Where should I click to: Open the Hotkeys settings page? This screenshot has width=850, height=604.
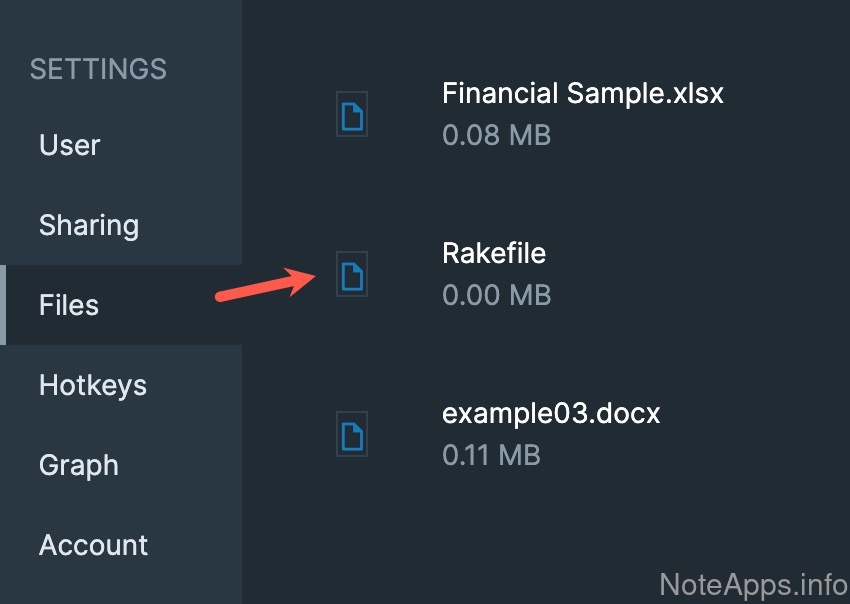click(x=93, y=385)
